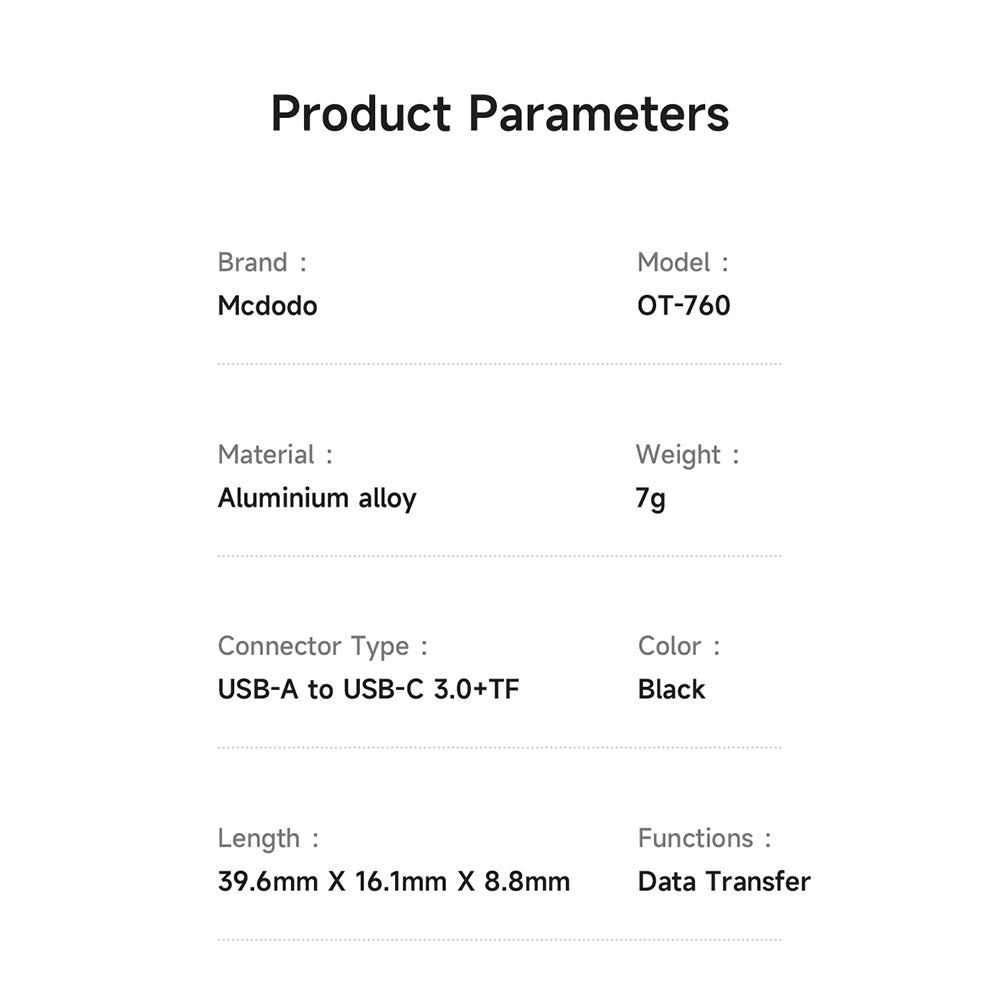Select the Weight label
This screenshot has width=1000, height=1000.
pos(687,455)
